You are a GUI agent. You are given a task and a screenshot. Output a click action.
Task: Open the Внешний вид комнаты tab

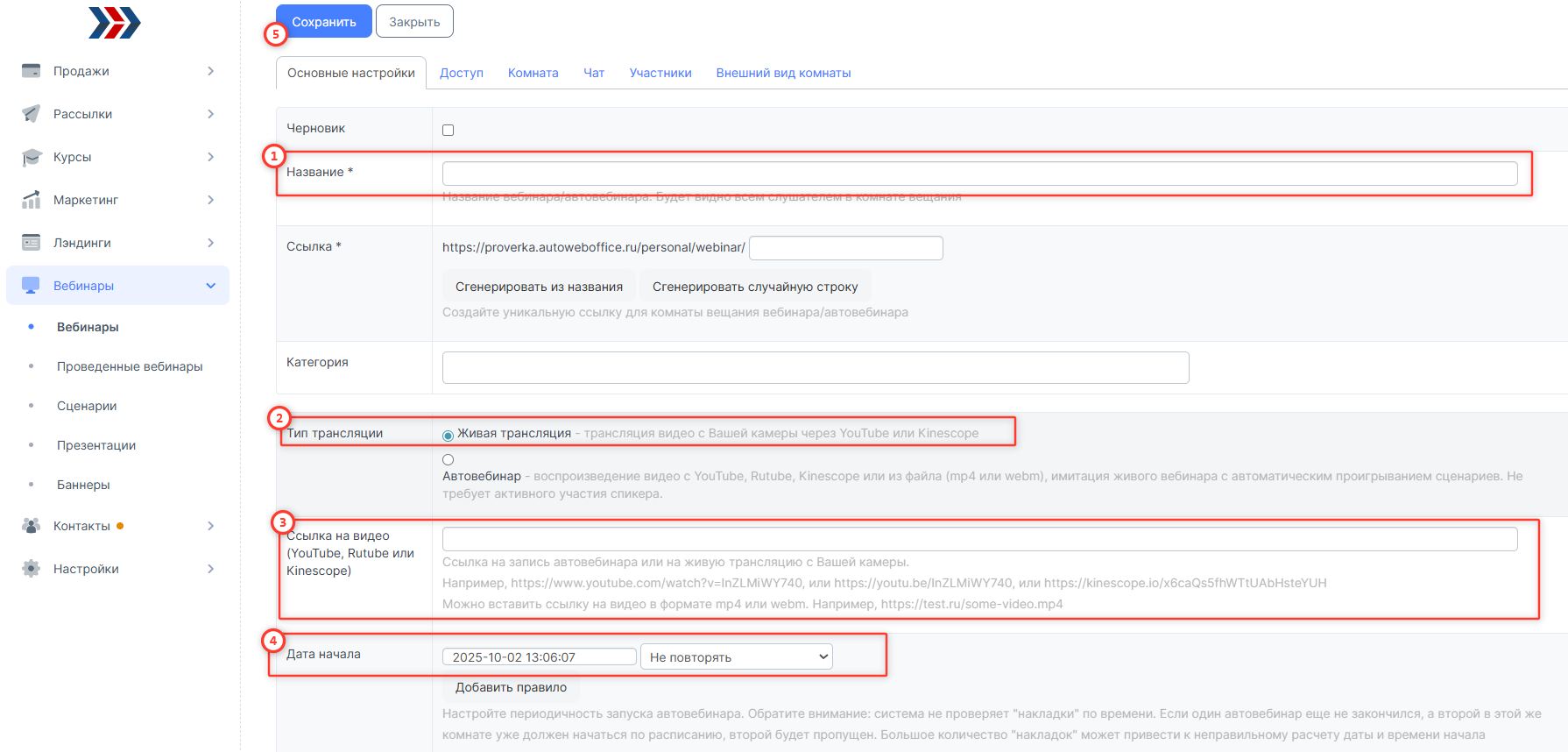(x=783, y=73)
